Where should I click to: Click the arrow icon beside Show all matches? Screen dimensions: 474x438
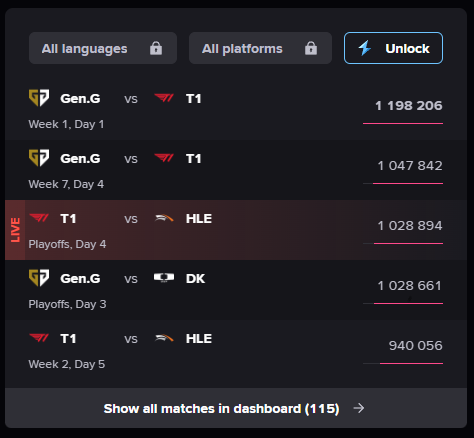(x=359, y=408)
